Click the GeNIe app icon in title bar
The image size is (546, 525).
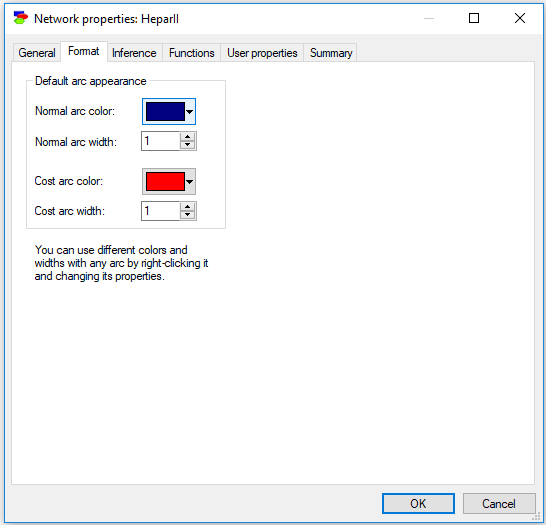[x=20, y=18]
